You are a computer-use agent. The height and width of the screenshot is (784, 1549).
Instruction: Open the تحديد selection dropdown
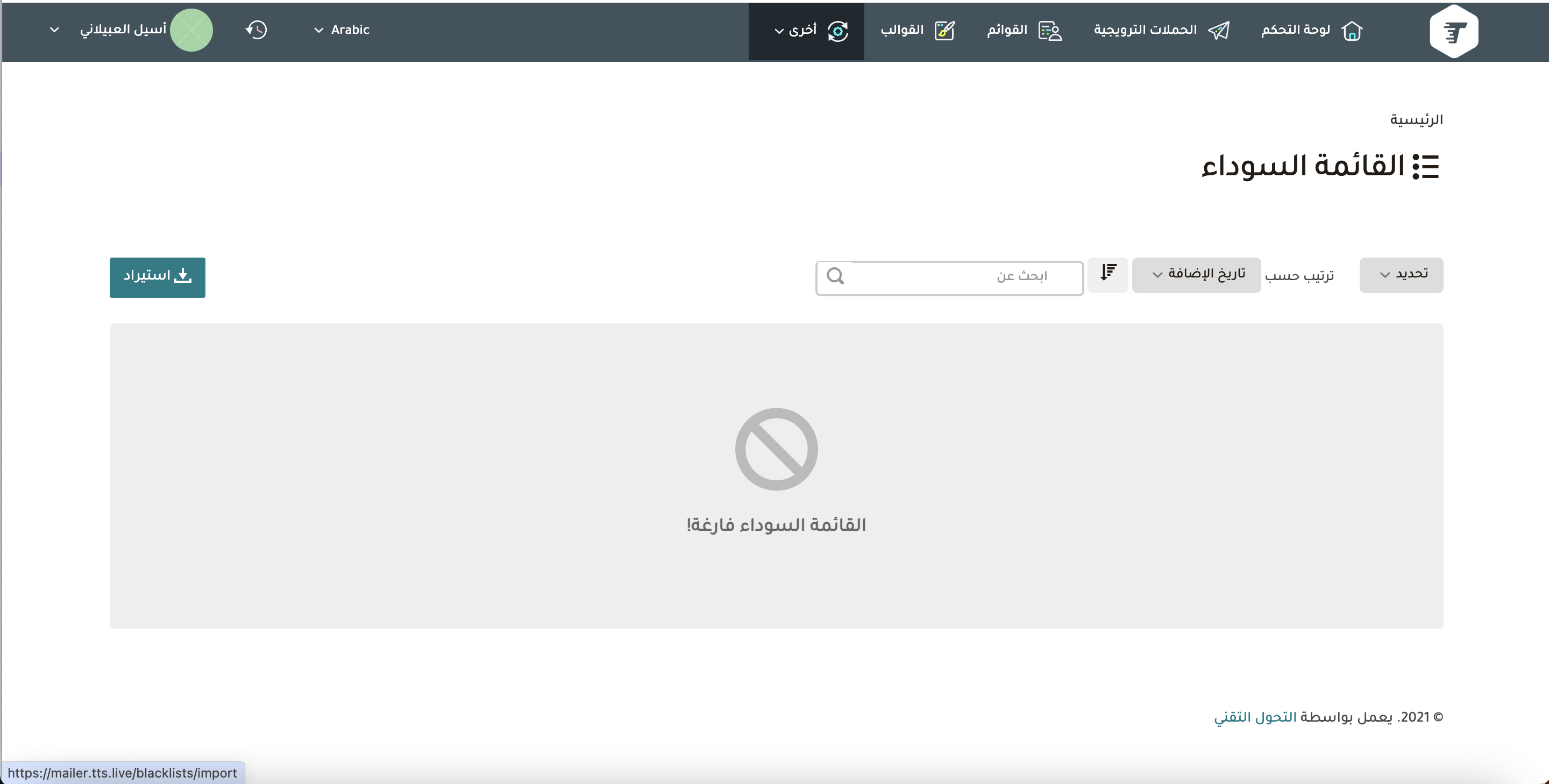pyautogui.click(x=1401, y=275)
